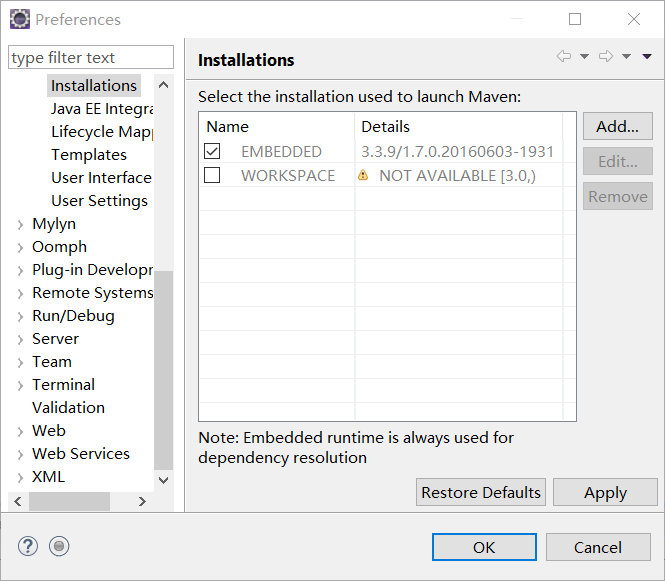Expand the Run/Debug node
665x581 pixels.
click(x=20, y=317)
